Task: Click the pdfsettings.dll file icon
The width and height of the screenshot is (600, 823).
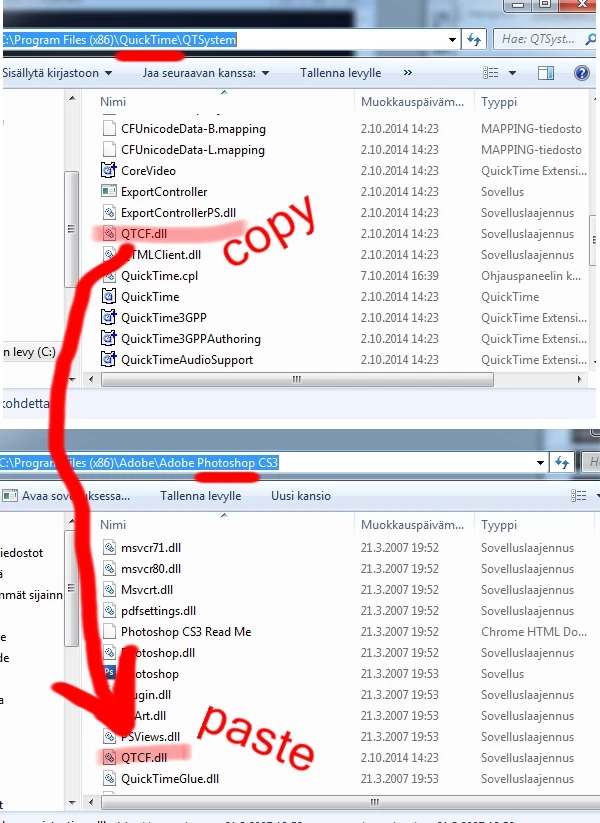Action: (x=109, y=610)
